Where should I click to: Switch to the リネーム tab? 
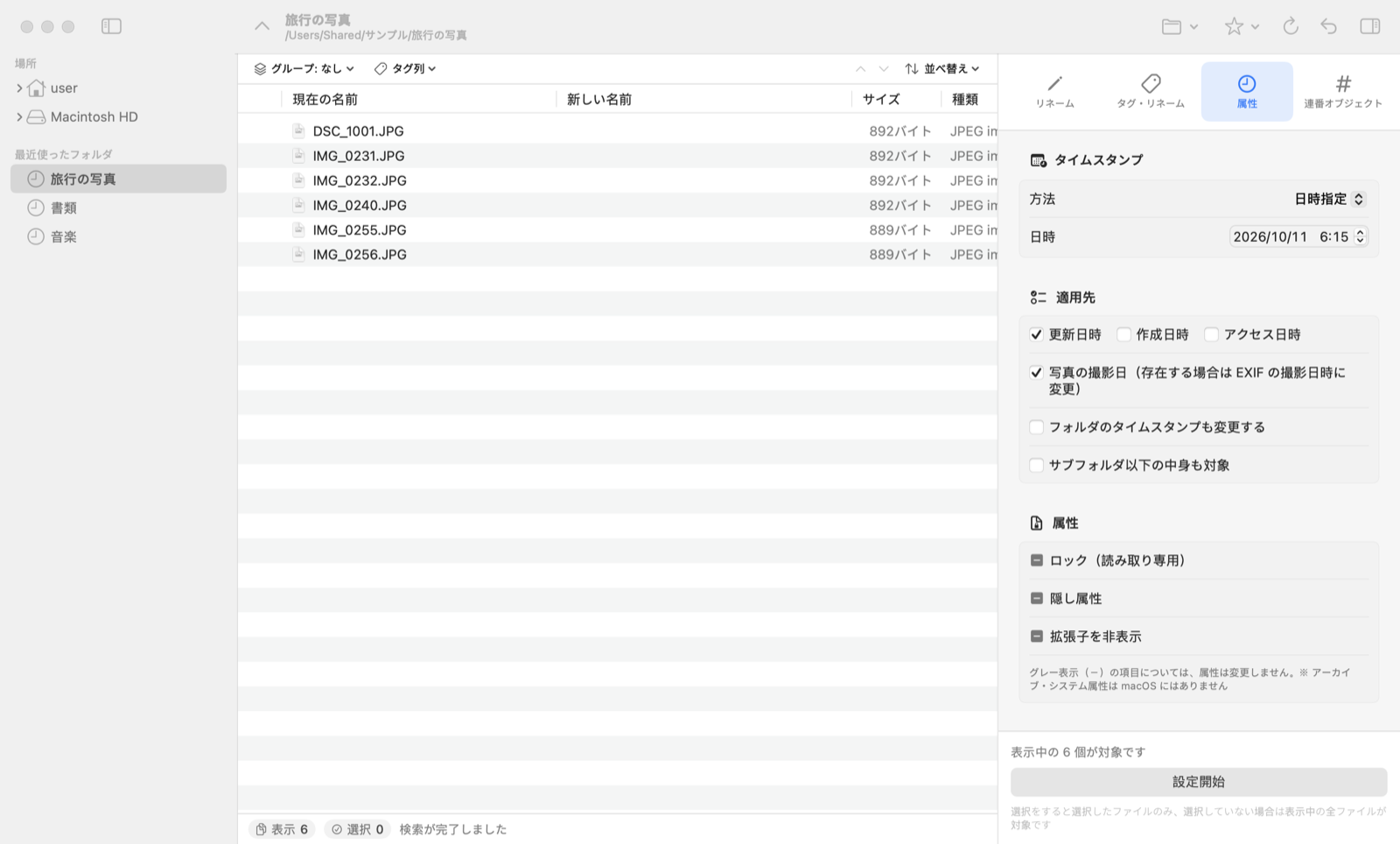coord(1055,92)
